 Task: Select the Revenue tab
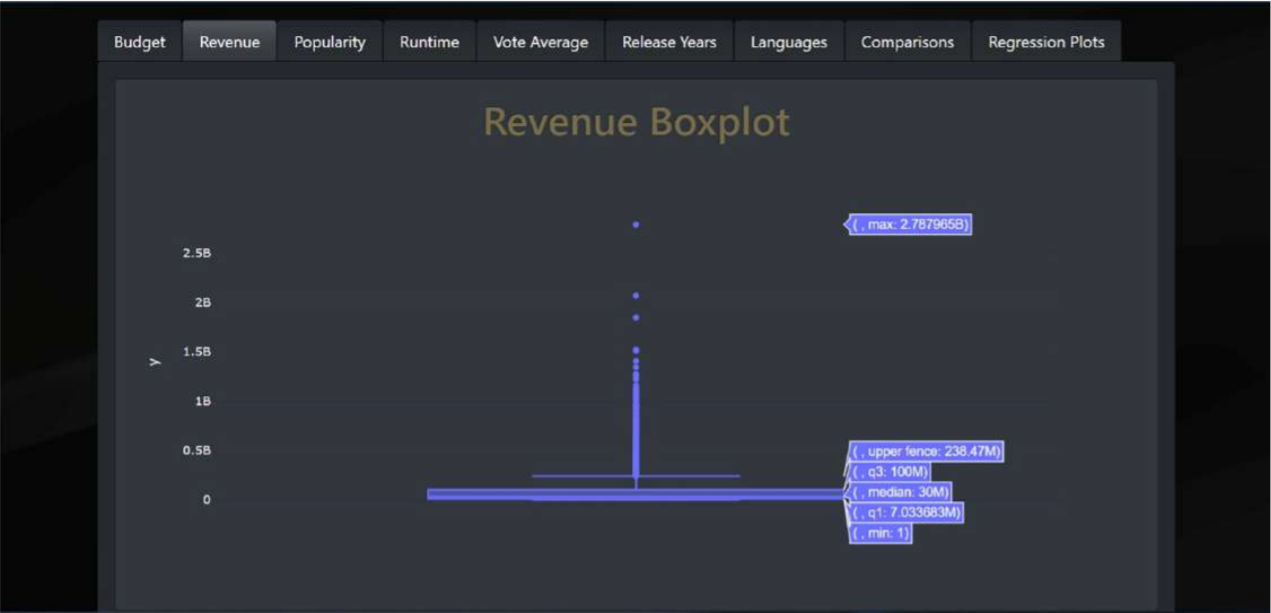[x=230, y=42]
